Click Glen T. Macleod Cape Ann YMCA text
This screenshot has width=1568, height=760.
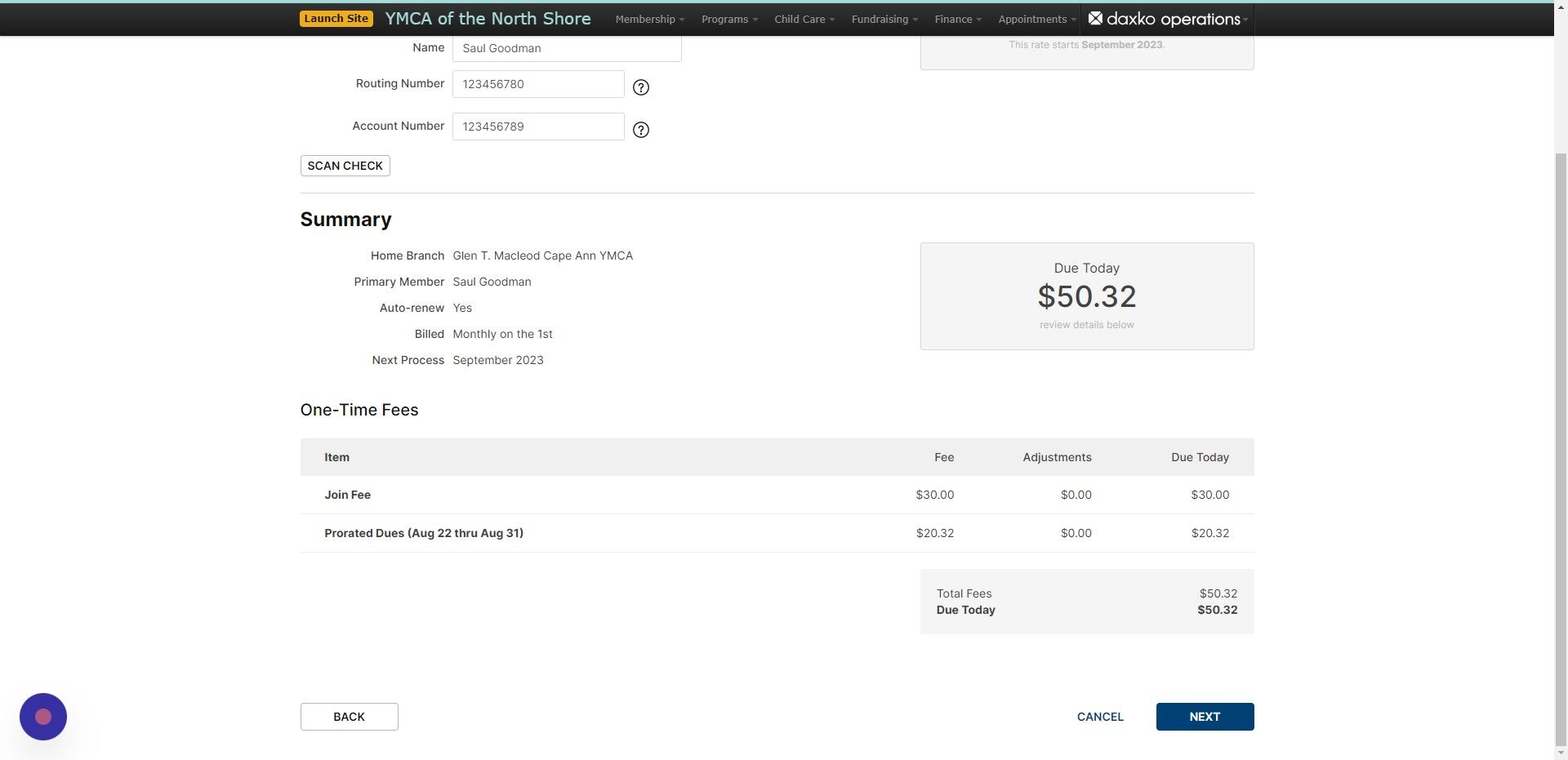(x=542, y=256)
